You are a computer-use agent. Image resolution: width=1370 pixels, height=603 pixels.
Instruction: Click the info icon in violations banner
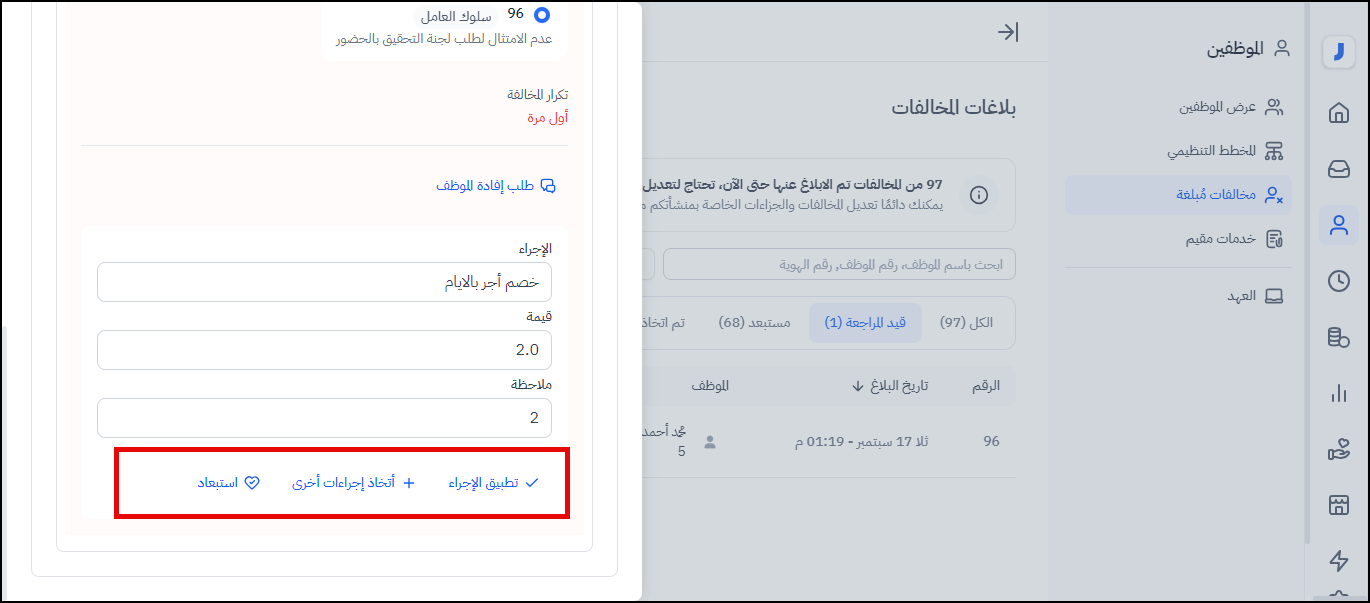[x=979, y=195]
